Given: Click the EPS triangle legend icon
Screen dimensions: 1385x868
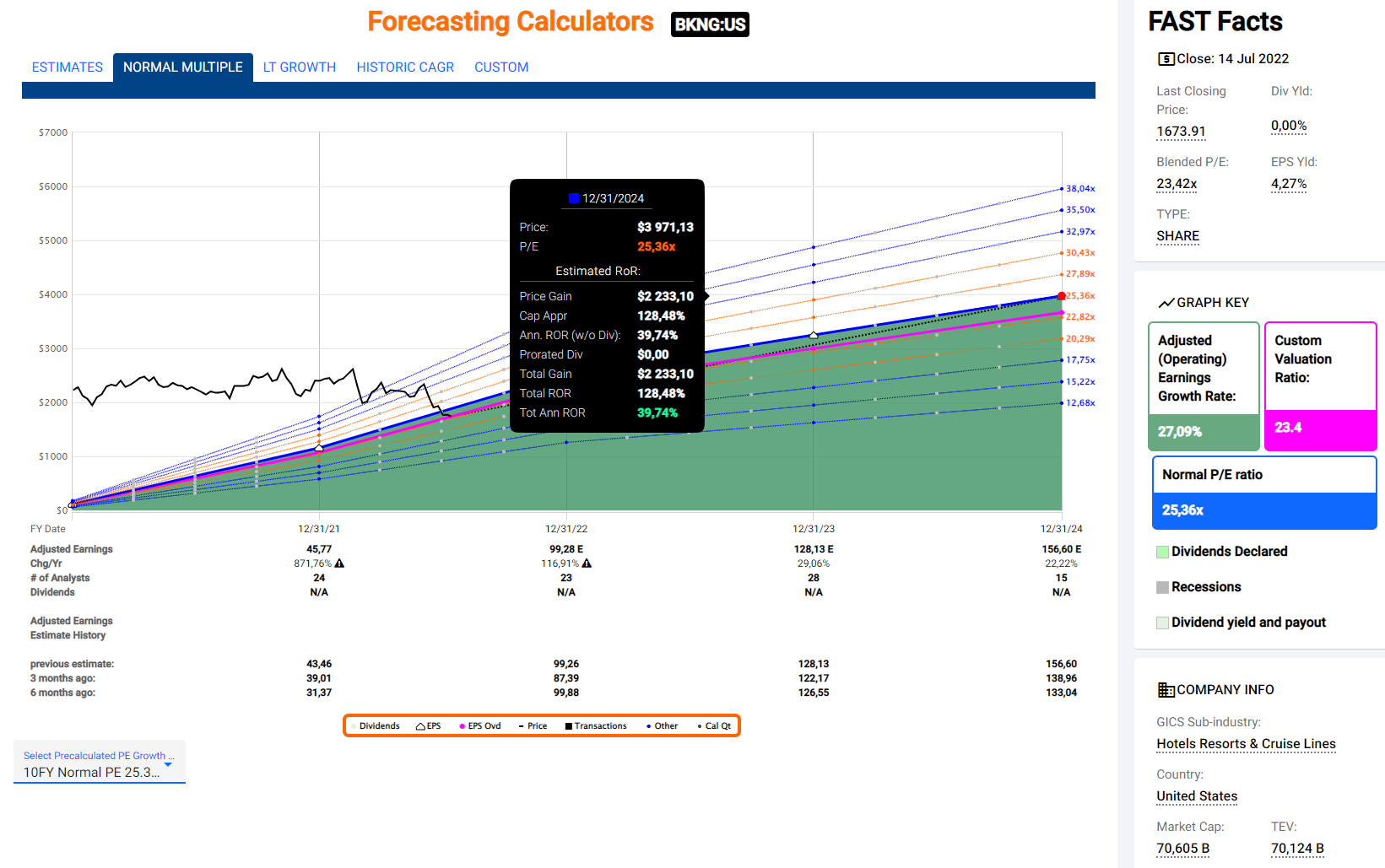Looking at the screenshot, I should [420, 726].
